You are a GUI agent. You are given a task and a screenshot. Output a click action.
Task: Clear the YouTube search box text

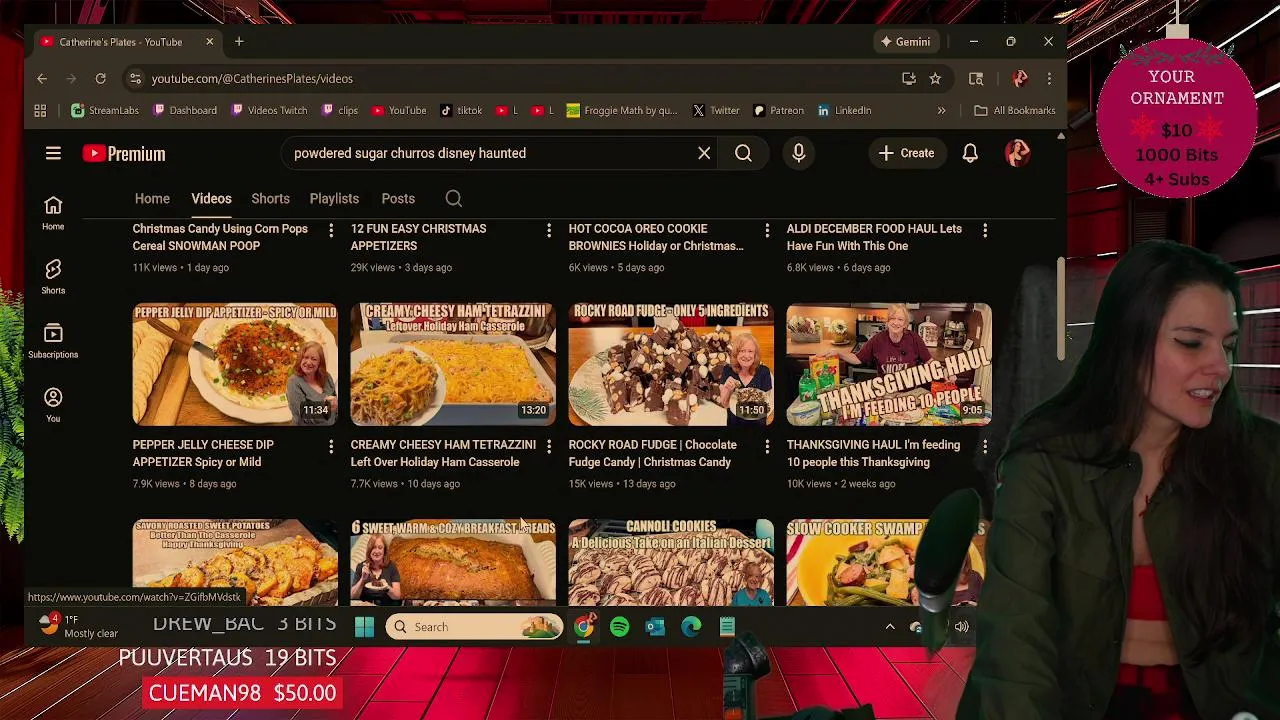(704, 153)
